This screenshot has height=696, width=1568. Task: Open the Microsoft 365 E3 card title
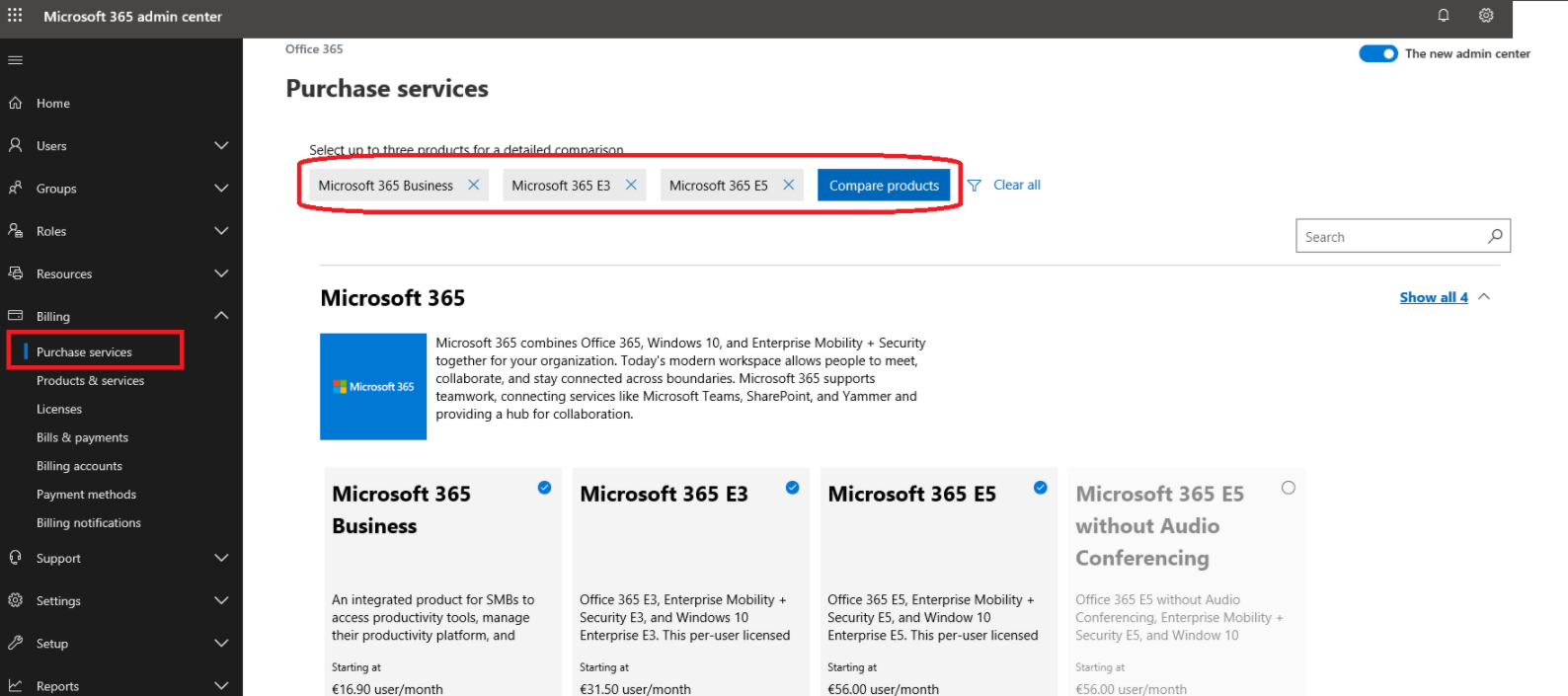coord(664,494)
